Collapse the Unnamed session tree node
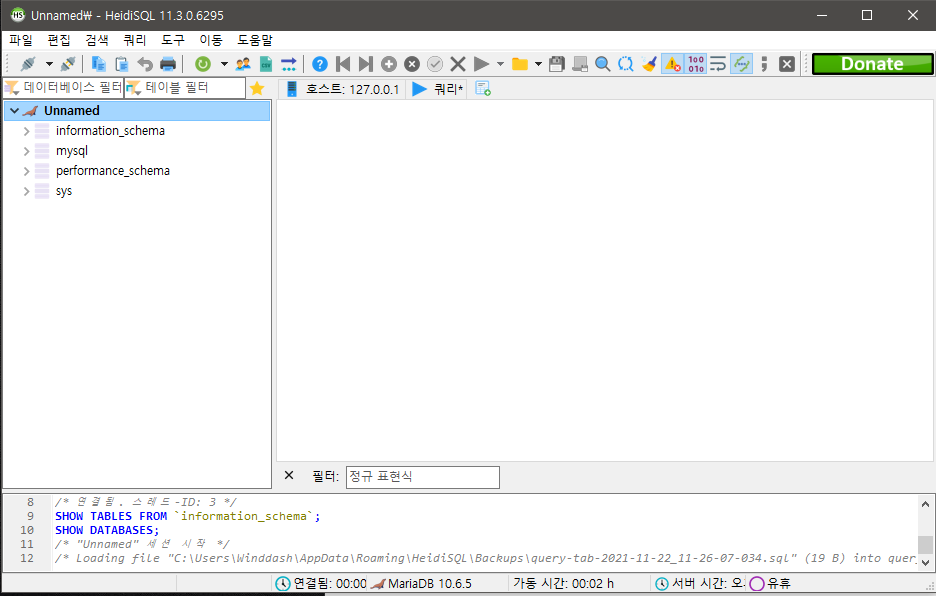Screen dimensions: 936x596 coord(15,110)
